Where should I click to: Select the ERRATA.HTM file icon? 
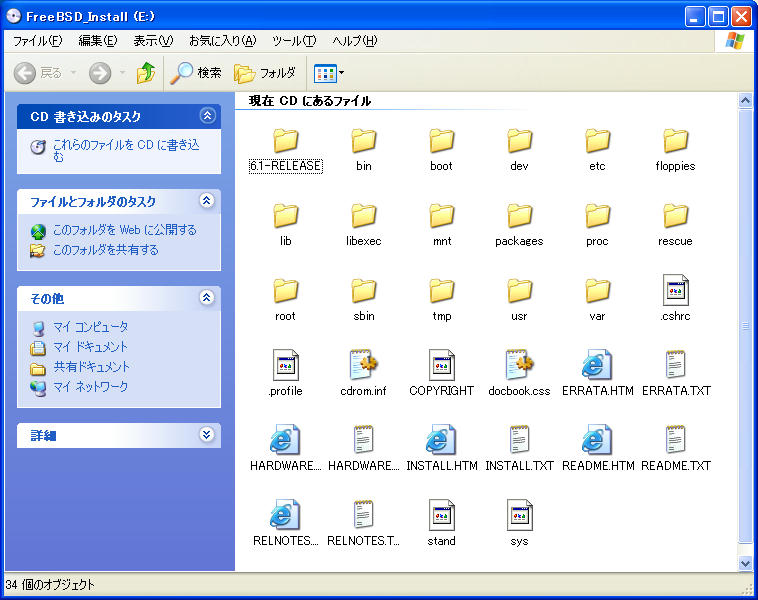click(x=597, y=365)
